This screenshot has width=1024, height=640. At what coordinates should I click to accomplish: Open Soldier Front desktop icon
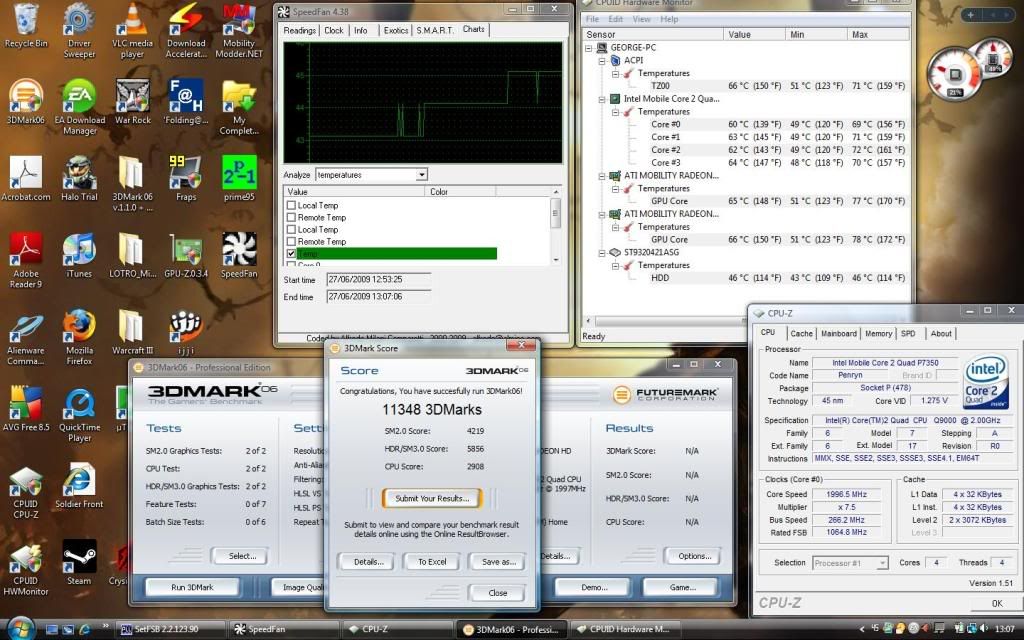click(x=79, y=487)
